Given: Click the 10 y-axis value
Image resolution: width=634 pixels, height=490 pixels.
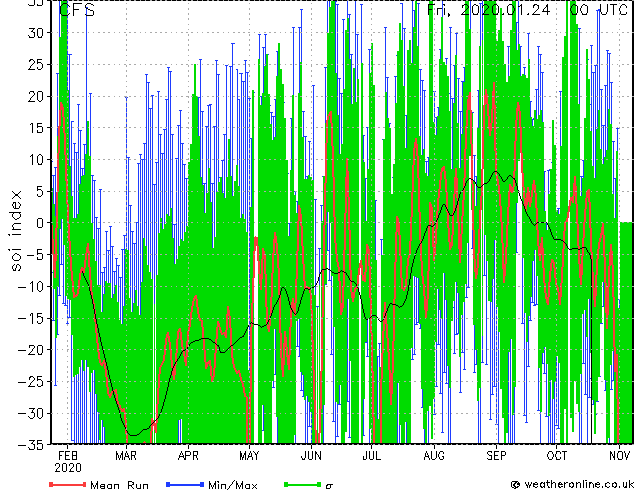Looking at the screenshot, I should point(35,160).
